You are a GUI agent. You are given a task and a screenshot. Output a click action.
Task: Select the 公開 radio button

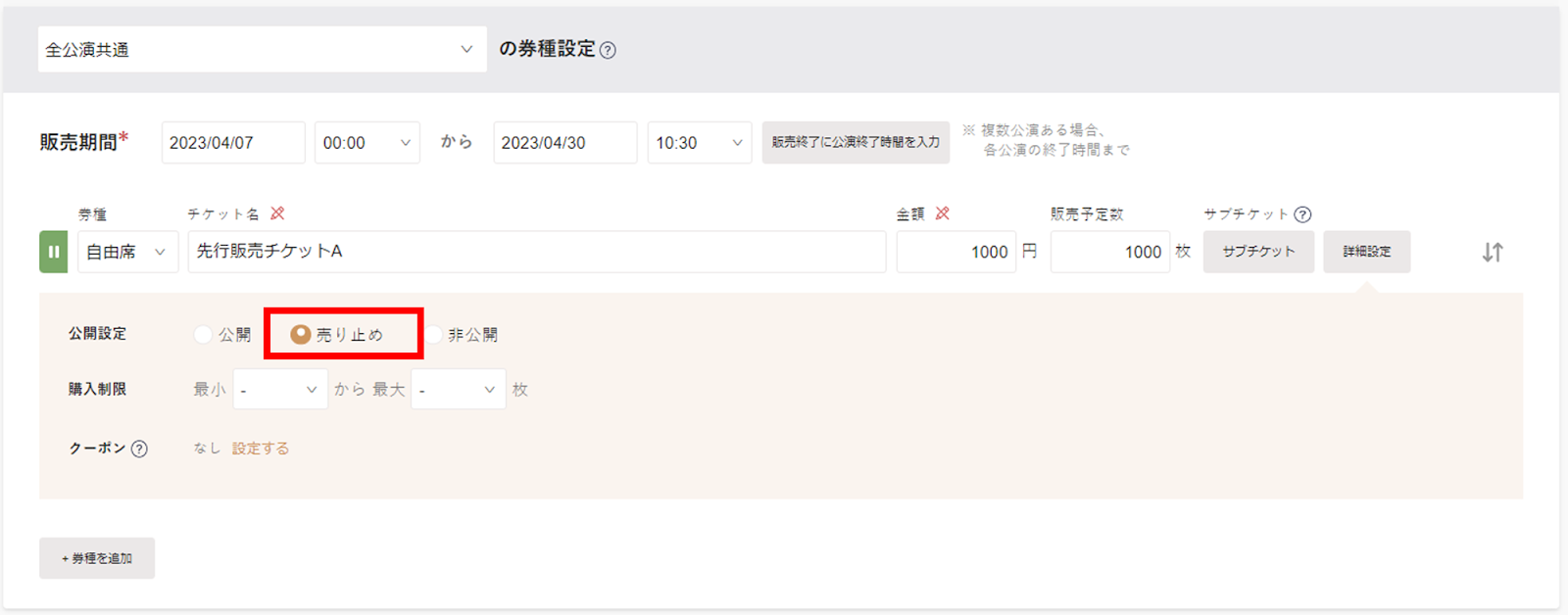pyautogui.click(x=204, y=335)
